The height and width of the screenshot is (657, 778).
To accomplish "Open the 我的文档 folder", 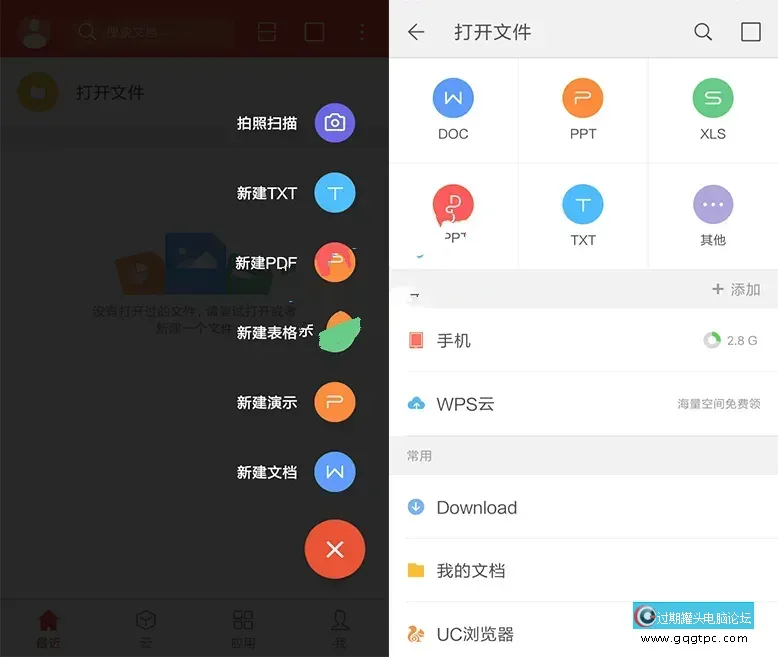I will [584, 570].
